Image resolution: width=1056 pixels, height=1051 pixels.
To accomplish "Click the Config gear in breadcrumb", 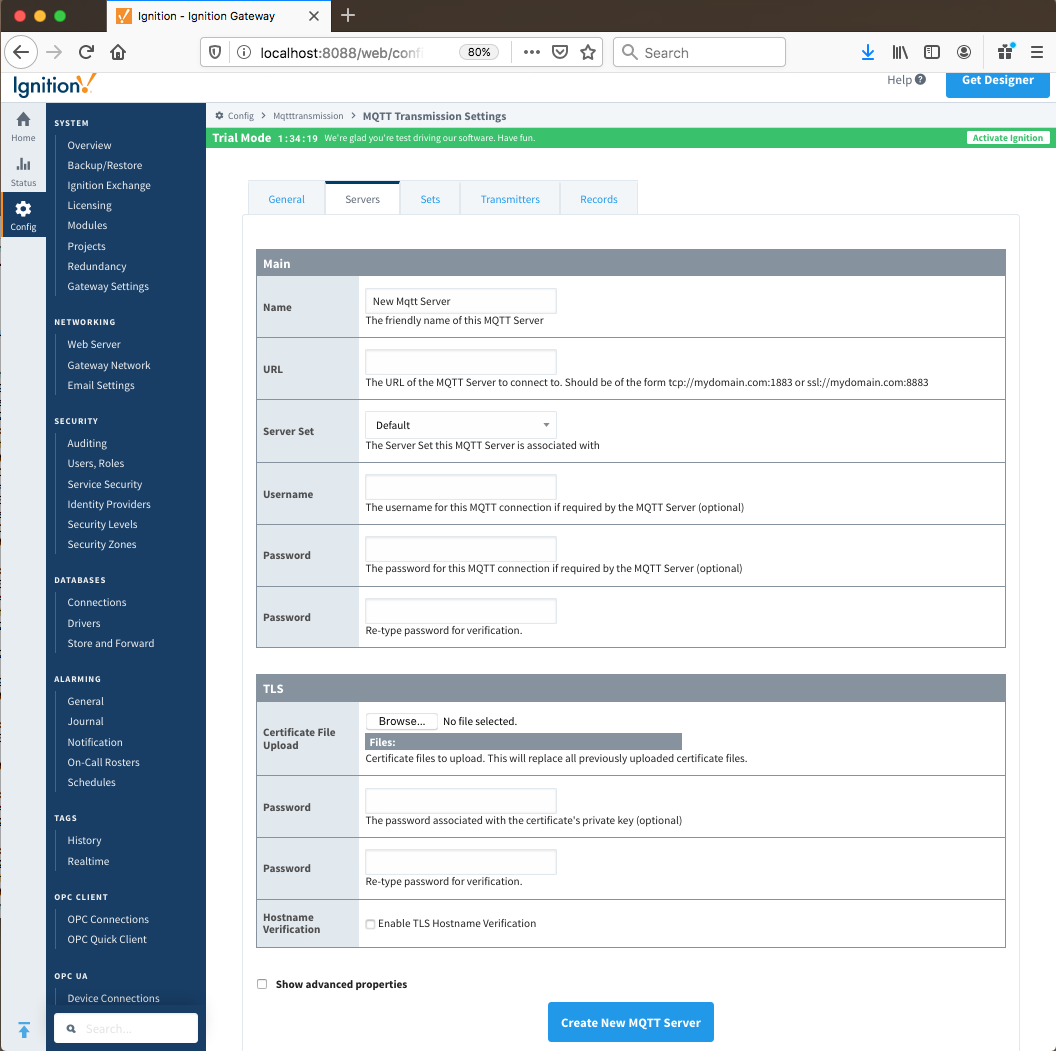I will pos(219,116).
